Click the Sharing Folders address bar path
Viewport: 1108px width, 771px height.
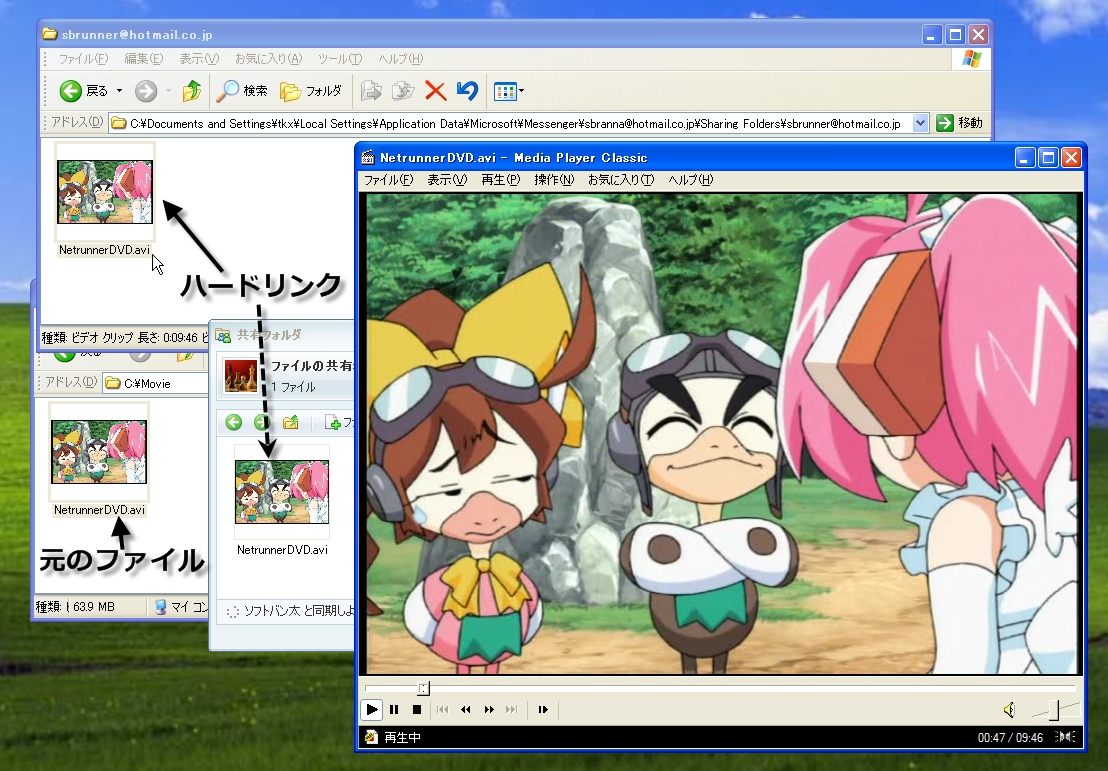pos(515,124)
